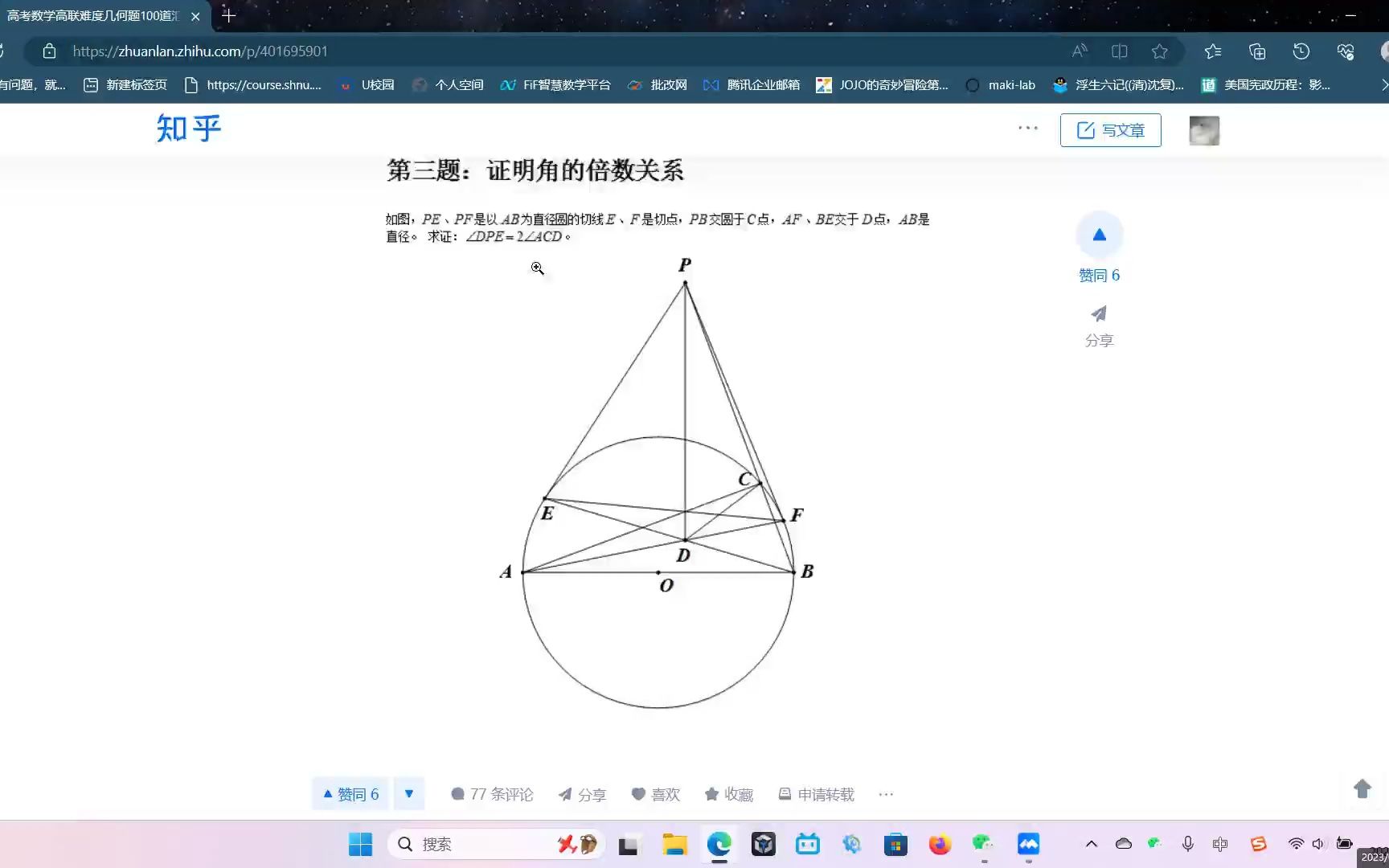Close the current browser tab
The height and width of the screenshot is (868, 1389).
coord(195,16)
